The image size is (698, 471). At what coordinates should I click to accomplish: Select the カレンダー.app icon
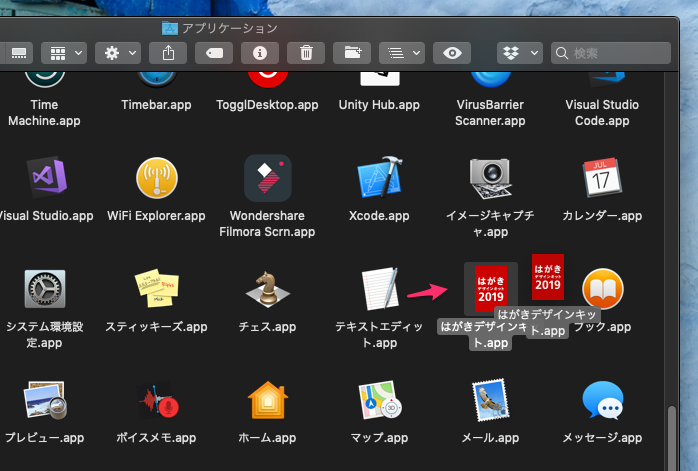602,177
